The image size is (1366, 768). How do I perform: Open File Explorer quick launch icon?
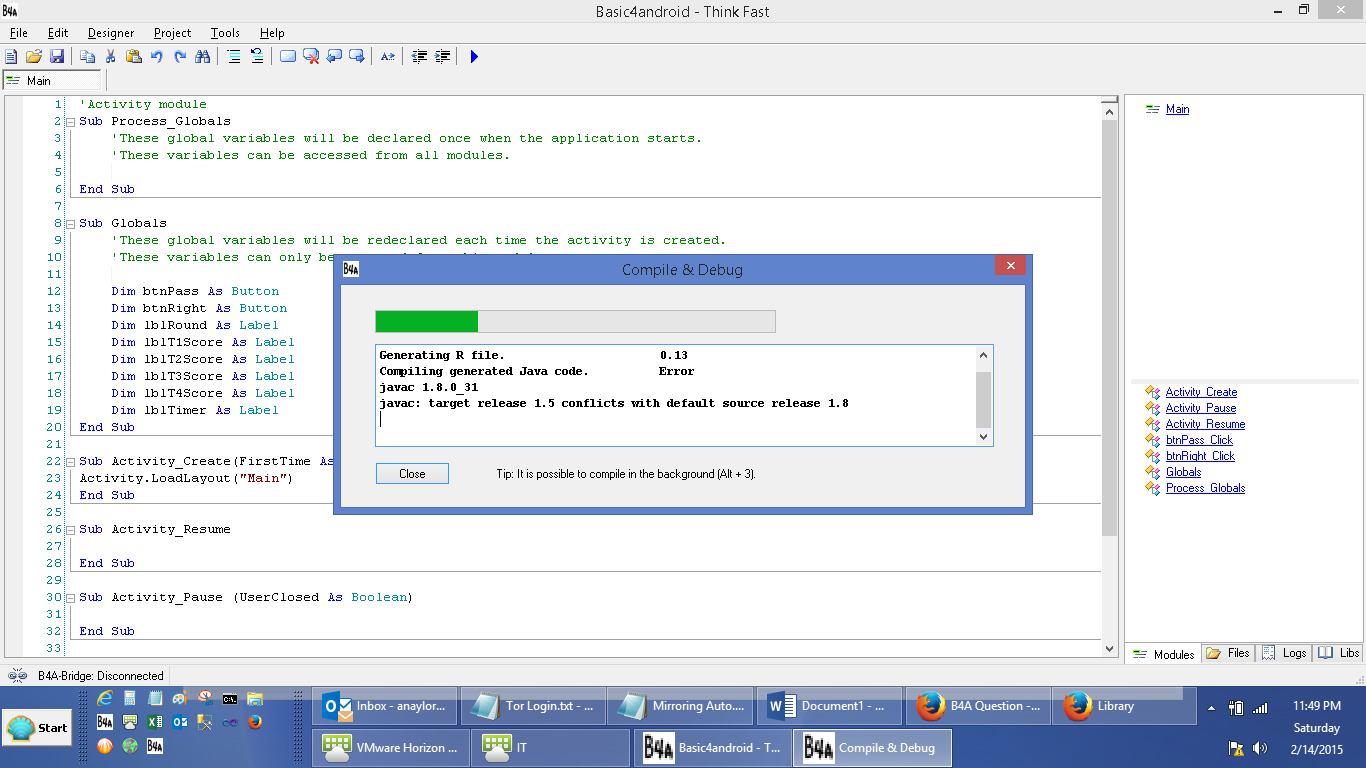255,698
